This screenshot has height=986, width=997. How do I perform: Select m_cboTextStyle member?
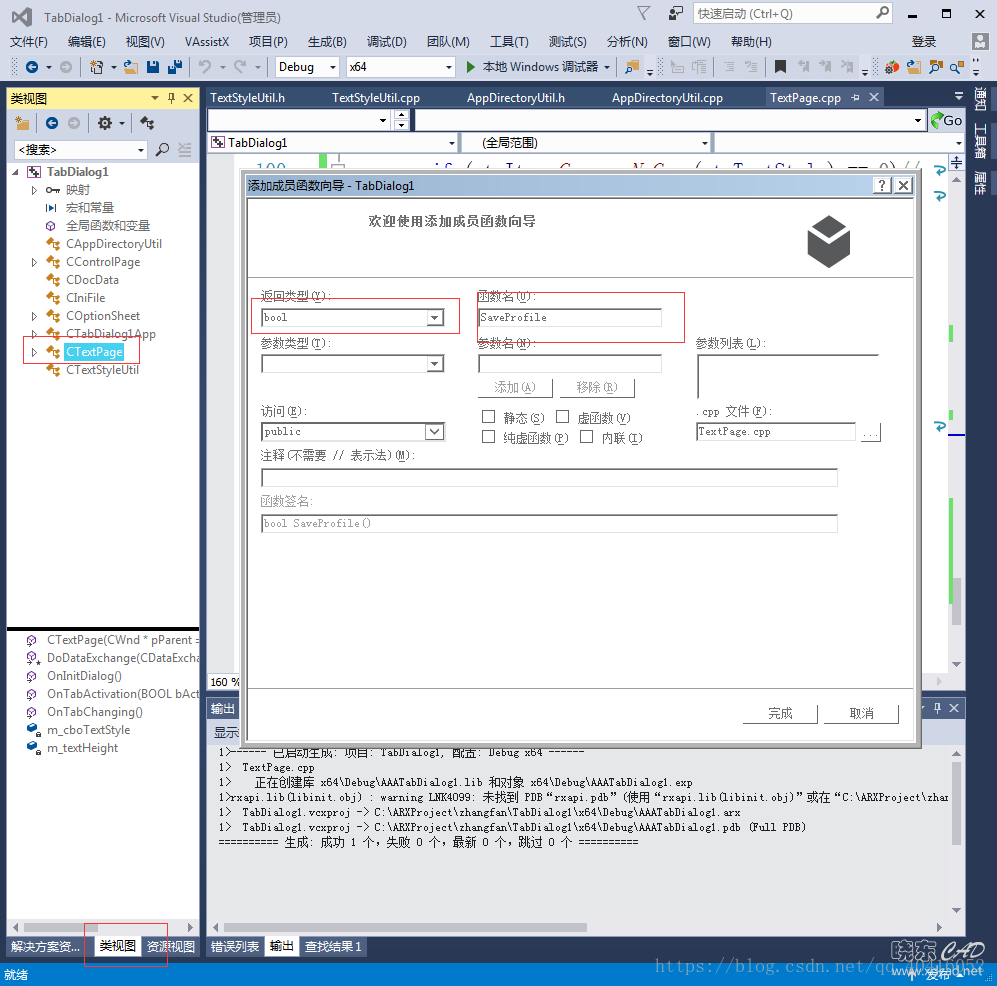tap(88, 730)
